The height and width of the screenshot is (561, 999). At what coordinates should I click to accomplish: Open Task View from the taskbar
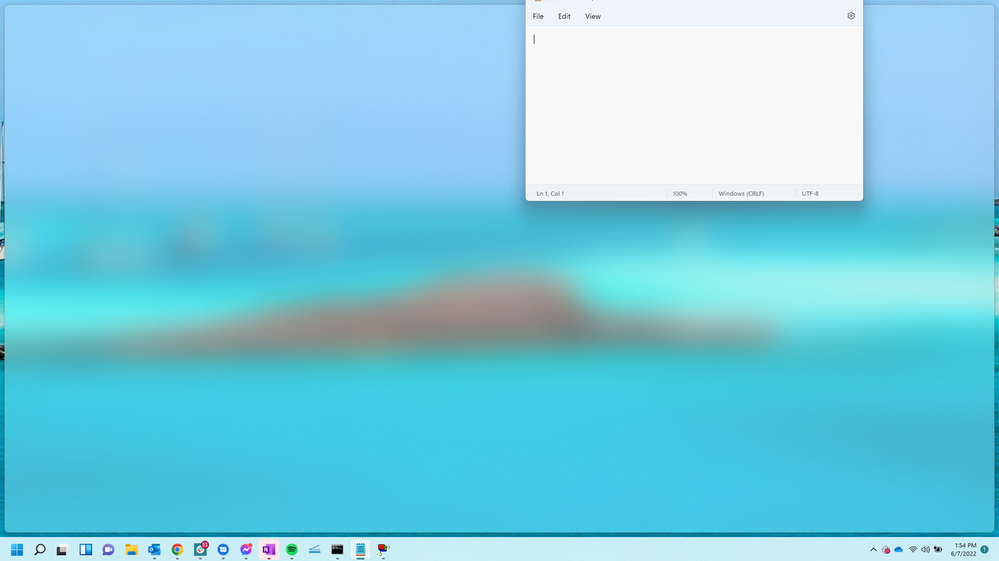point(62,550)
